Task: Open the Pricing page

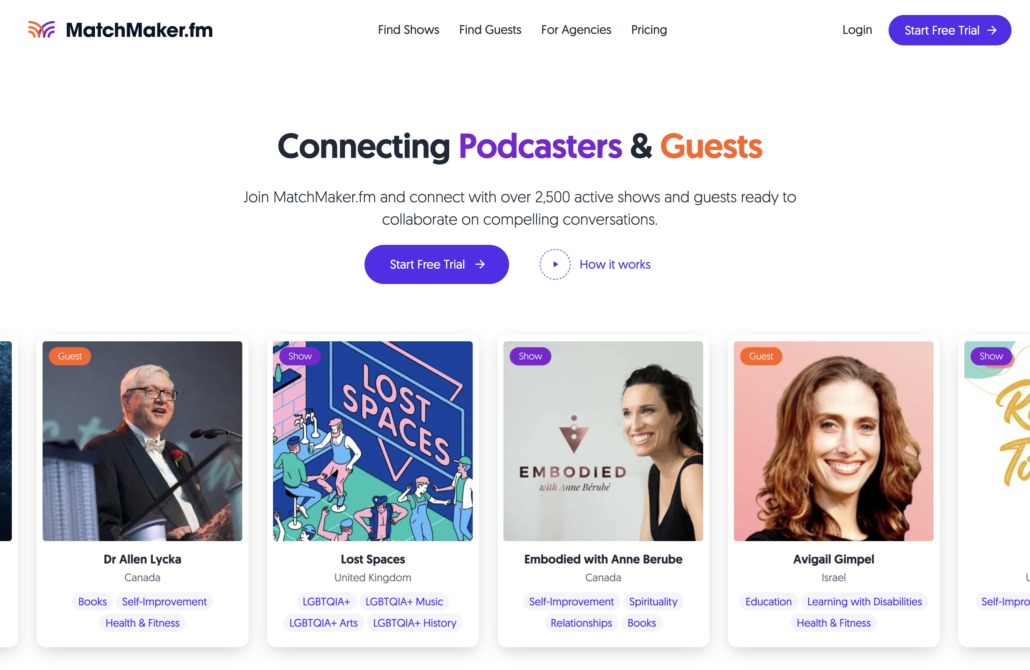Action: pos(649,30)
